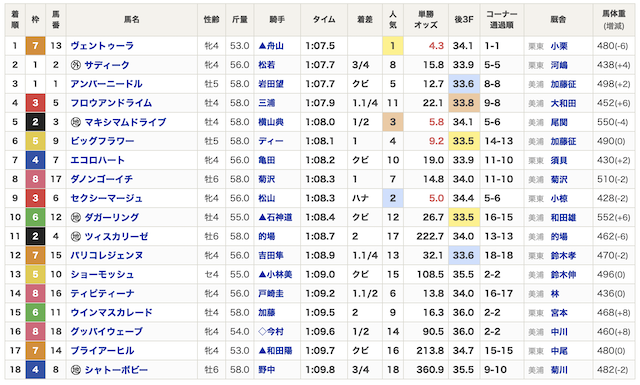Select horse name マキシマムドライブ
The height and width of the screenshot is (385, 640).
125,122
